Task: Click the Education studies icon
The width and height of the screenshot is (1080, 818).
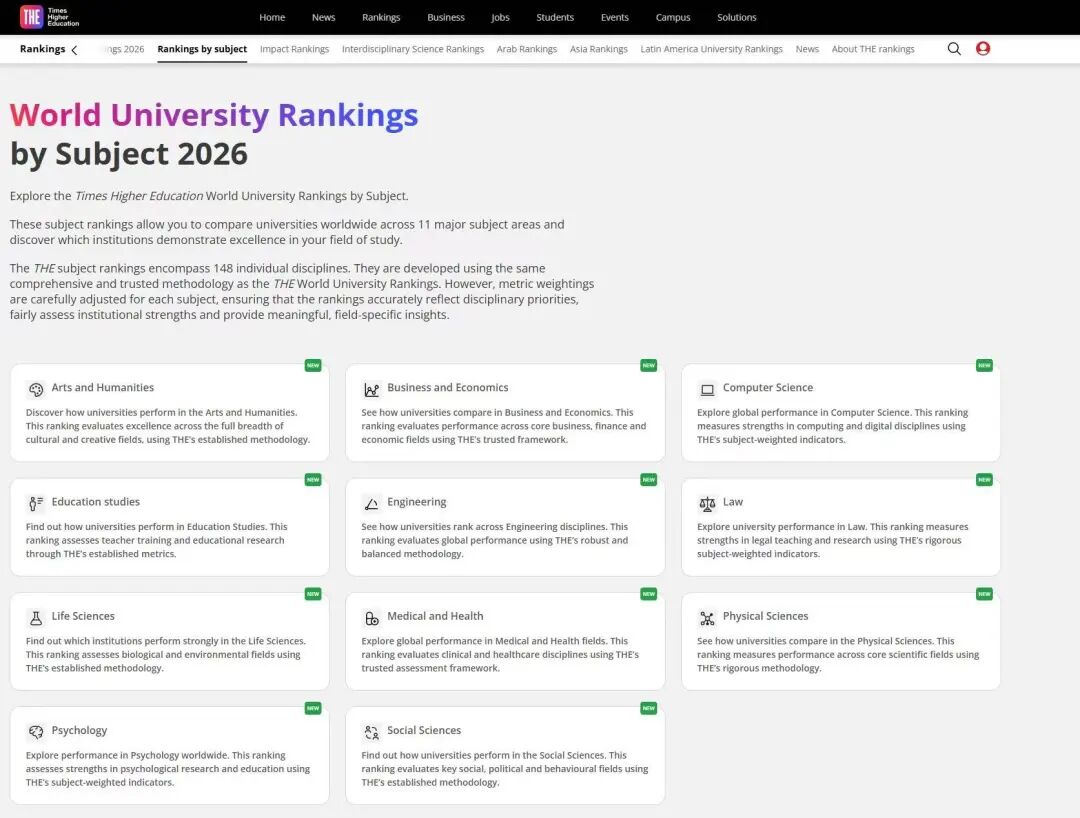Action: [x=38, y=500]
